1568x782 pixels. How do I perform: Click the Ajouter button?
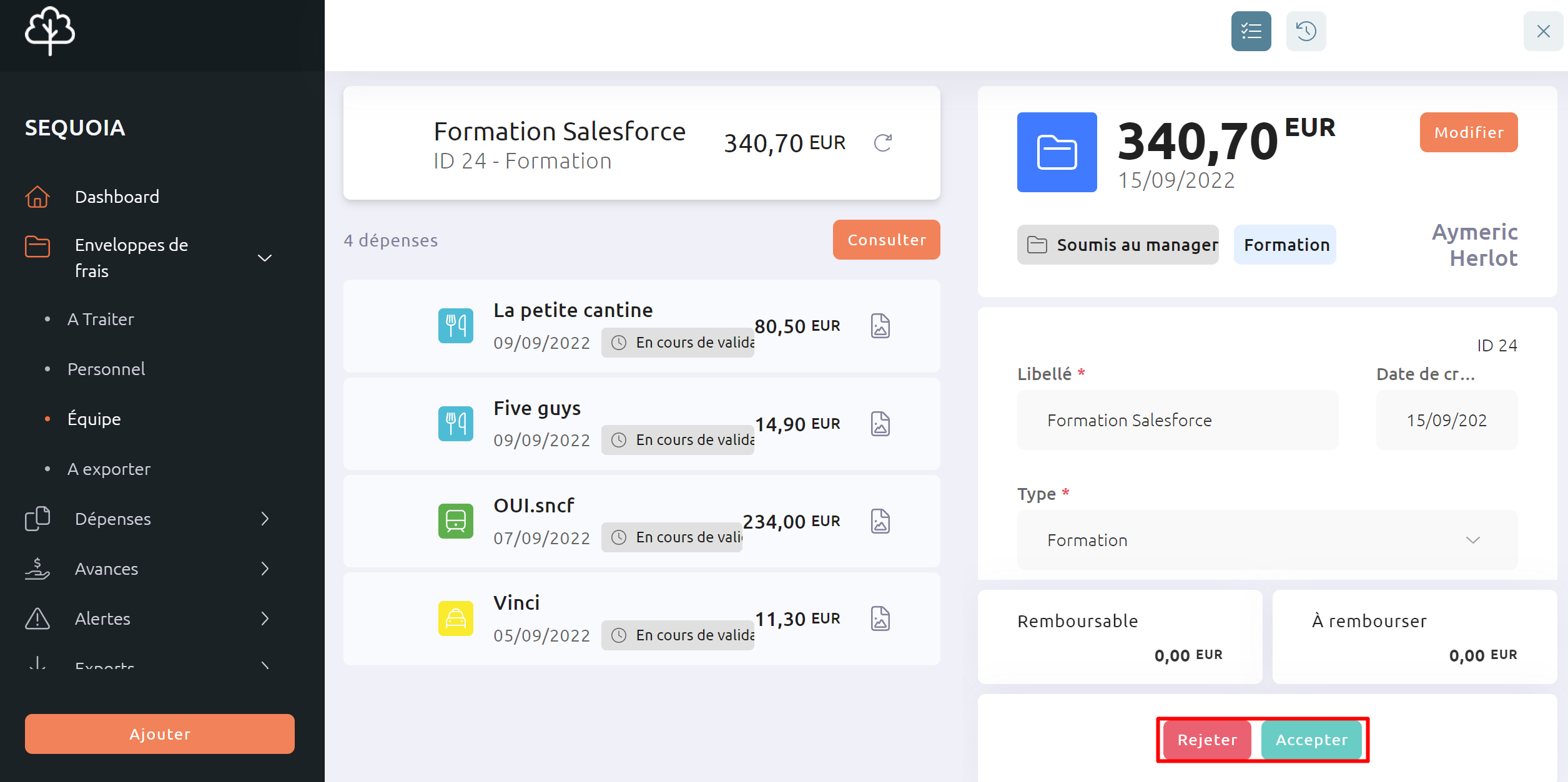(x=160, y=734)
